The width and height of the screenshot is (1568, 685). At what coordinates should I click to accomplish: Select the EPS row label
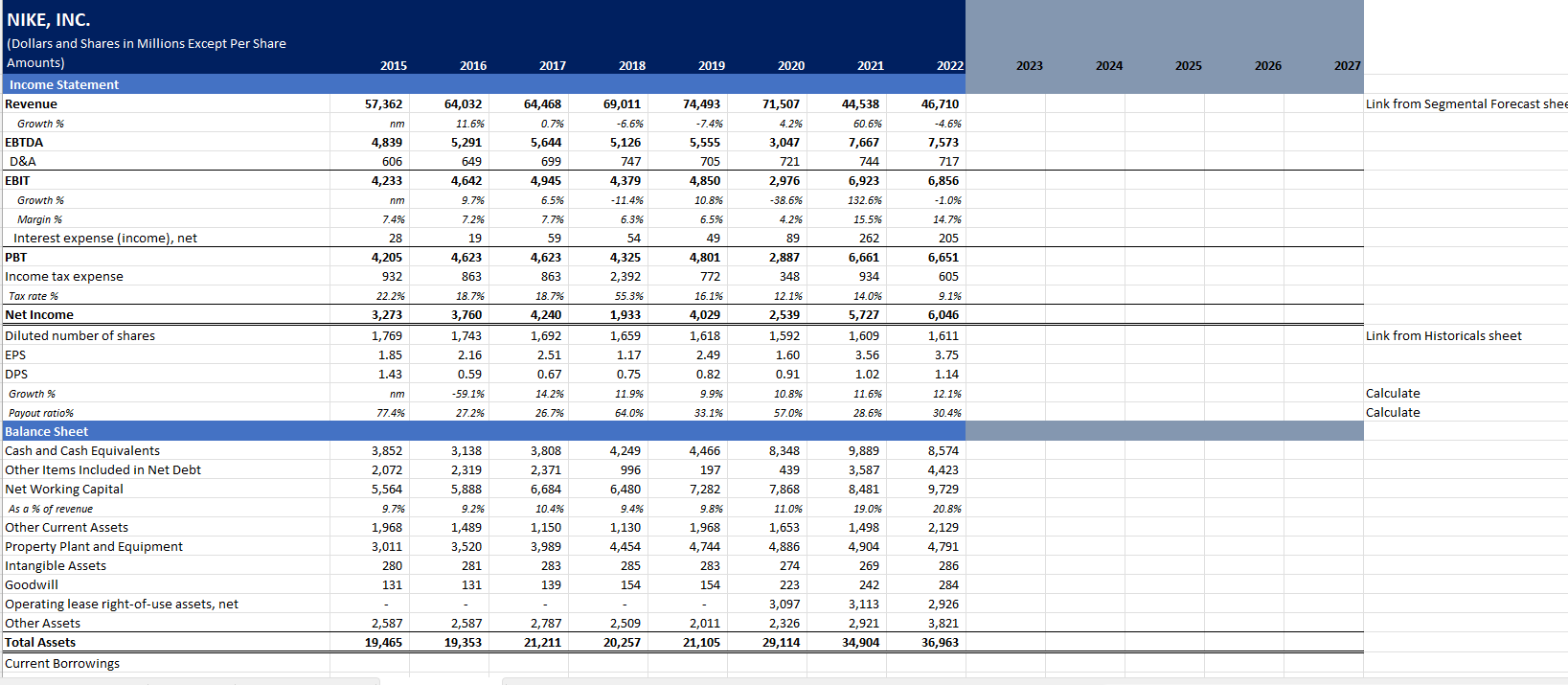[15, 354]
